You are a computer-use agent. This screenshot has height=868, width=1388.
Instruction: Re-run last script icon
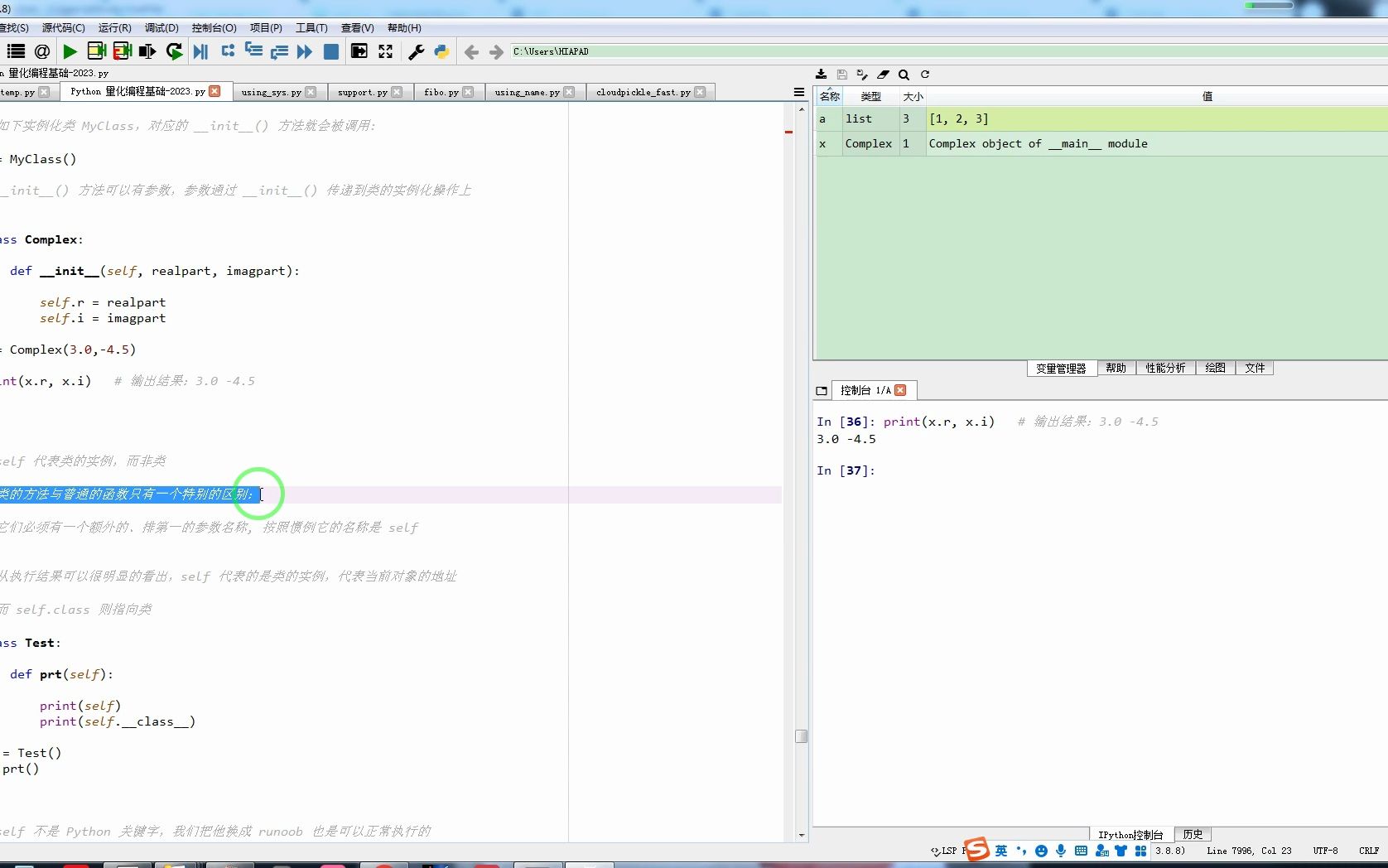click(x=174, y=51)
